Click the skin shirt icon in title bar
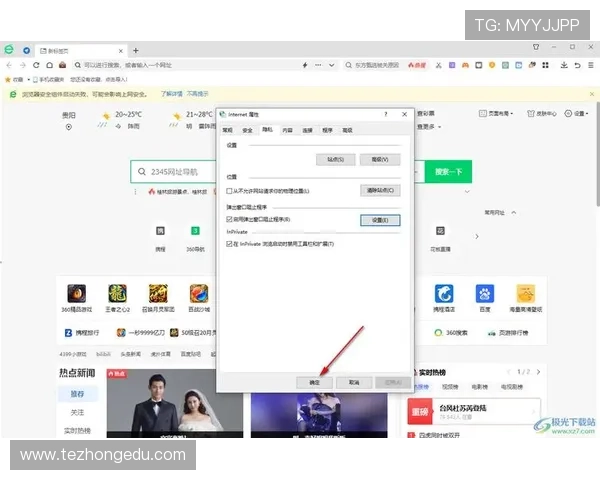The height and width of the screenshot is (480, 600). 536,47
